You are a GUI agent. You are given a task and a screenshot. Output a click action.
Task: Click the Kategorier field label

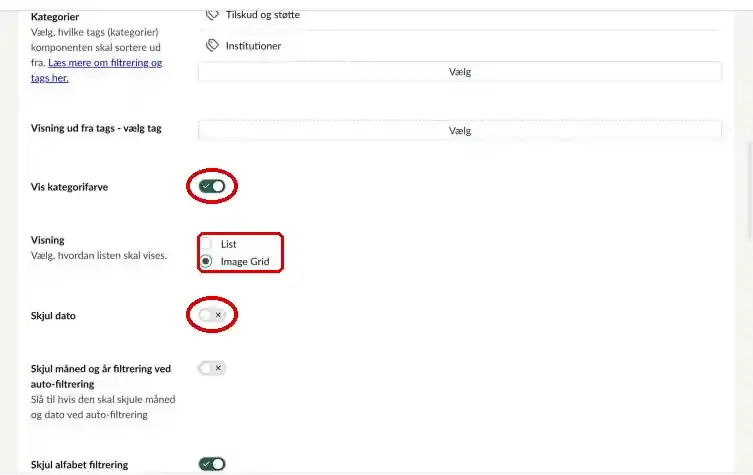click(55, 17)
